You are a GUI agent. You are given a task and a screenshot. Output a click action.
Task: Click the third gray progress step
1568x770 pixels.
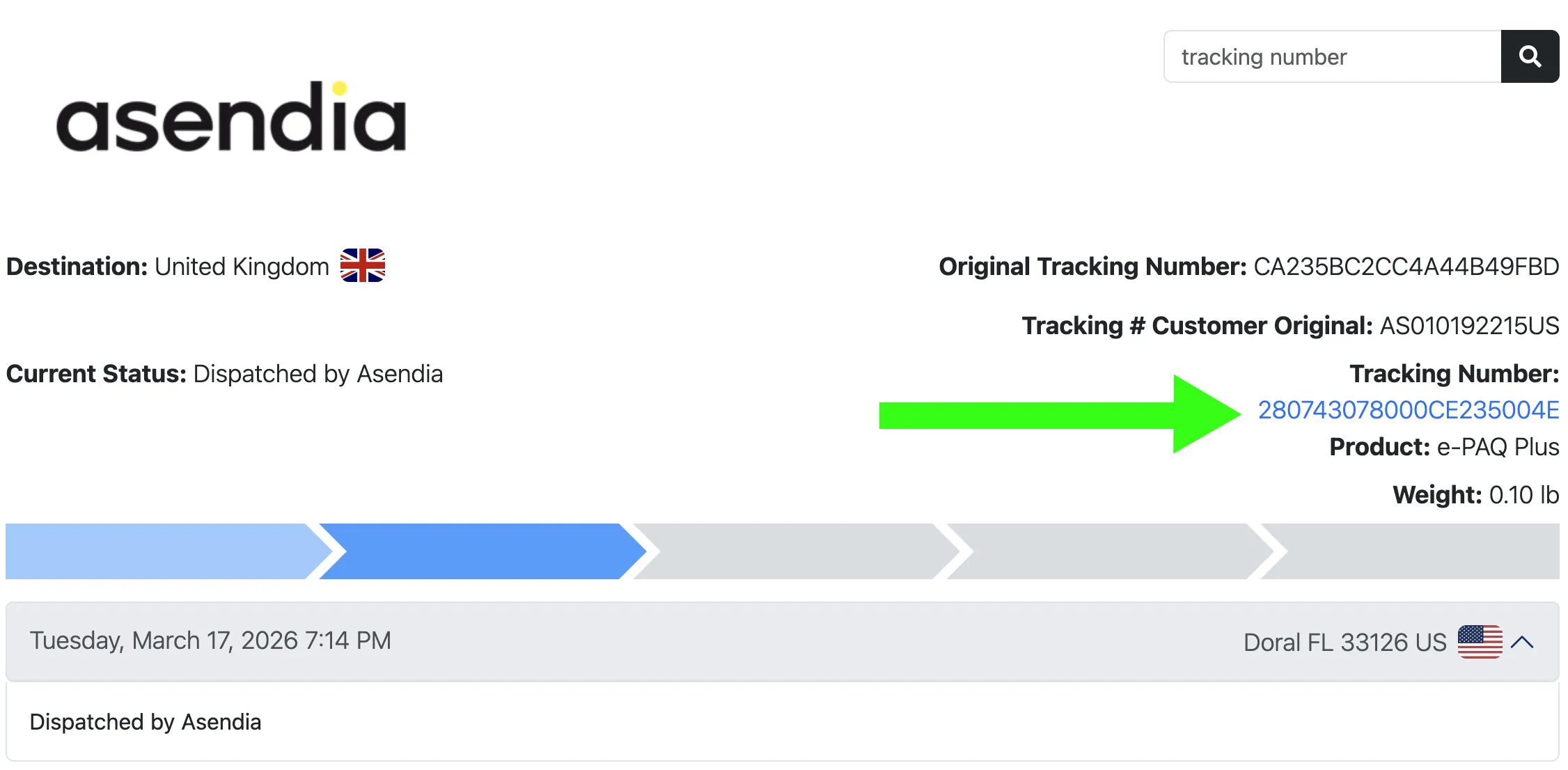tap(790, 551)
